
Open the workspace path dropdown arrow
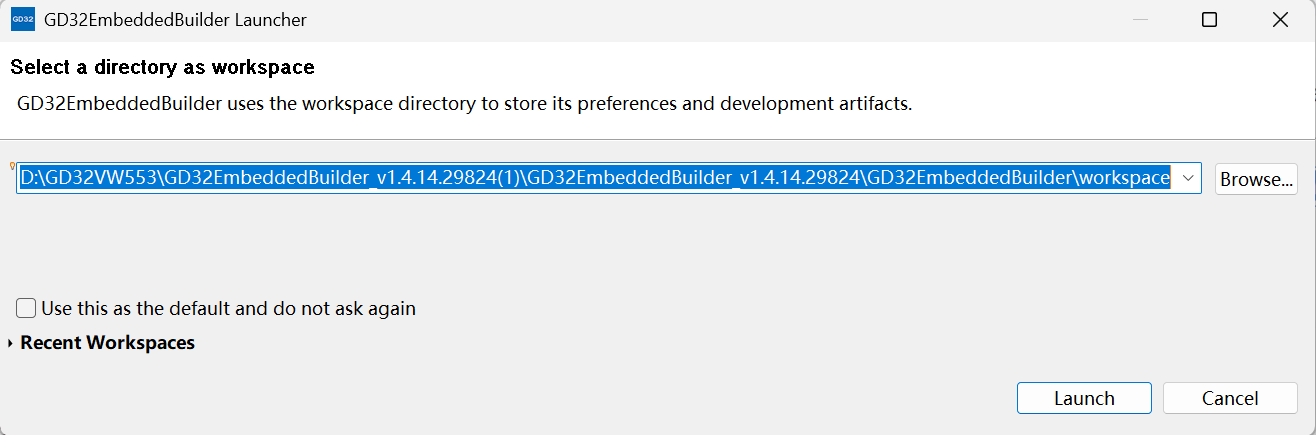pos(1187,178)
